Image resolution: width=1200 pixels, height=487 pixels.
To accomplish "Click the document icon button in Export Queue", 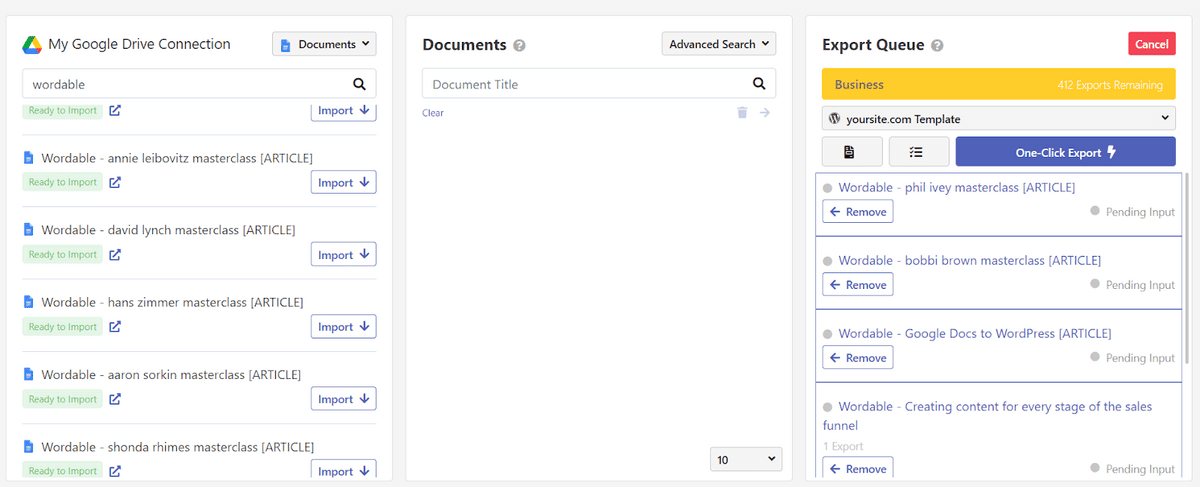I will (849, 152).
